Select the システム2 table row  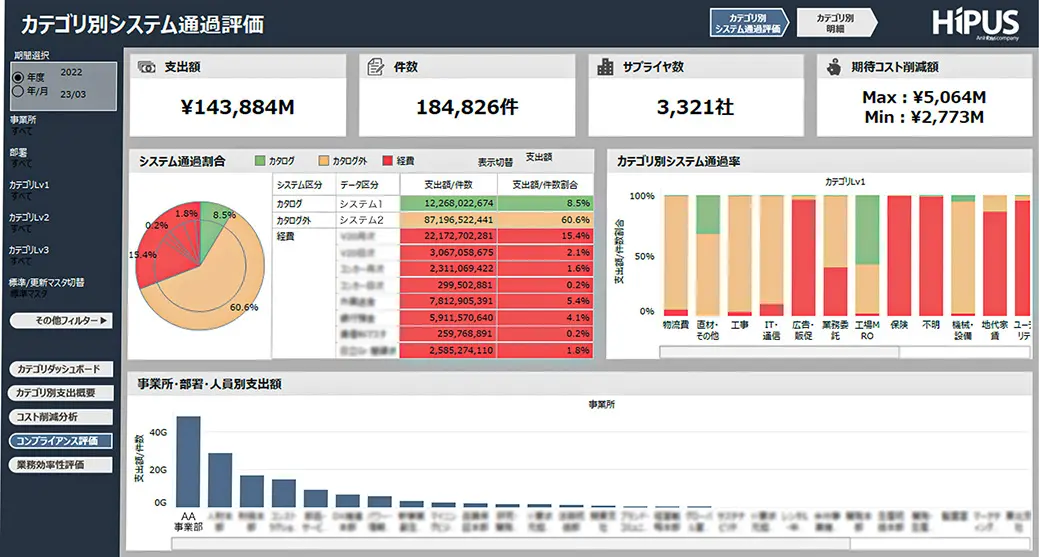[433, 220]
